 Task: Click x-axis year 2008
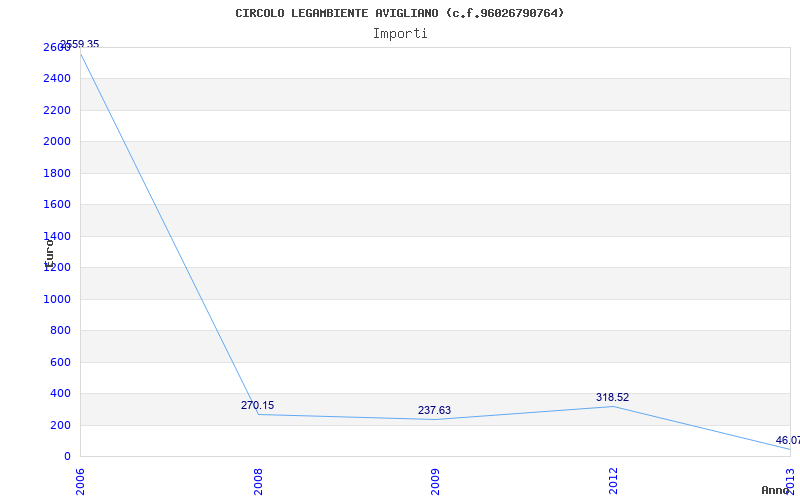pos(258,481)
